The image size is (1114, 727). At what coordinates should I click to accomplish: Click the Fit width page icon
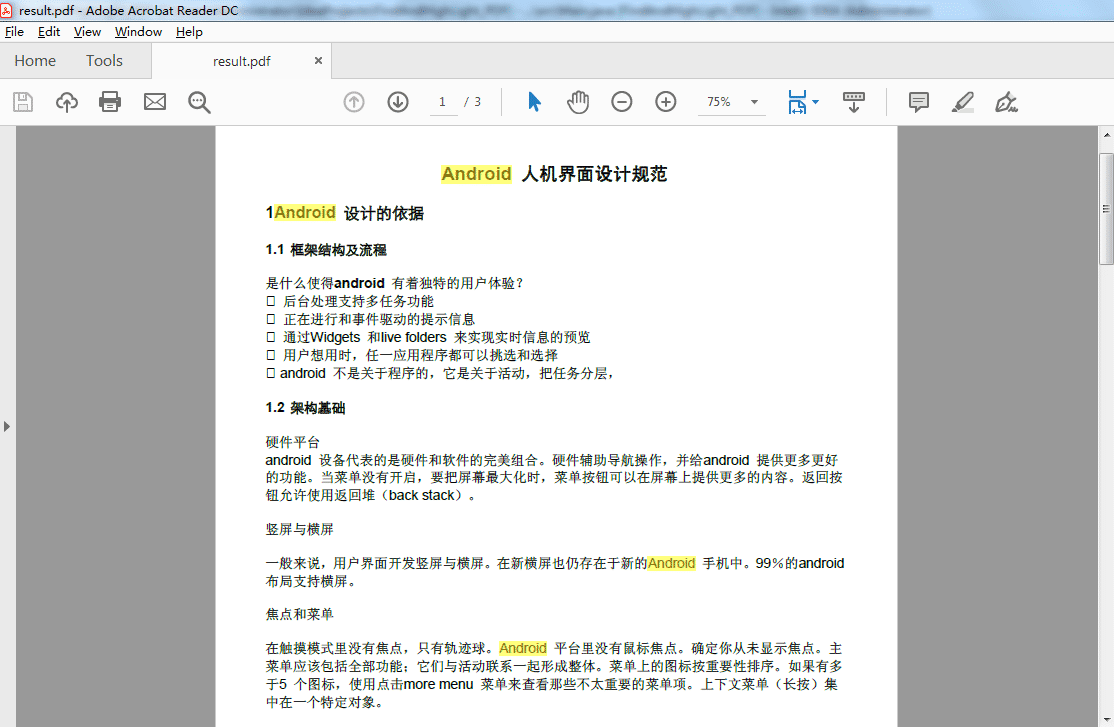tap(797, 102)
